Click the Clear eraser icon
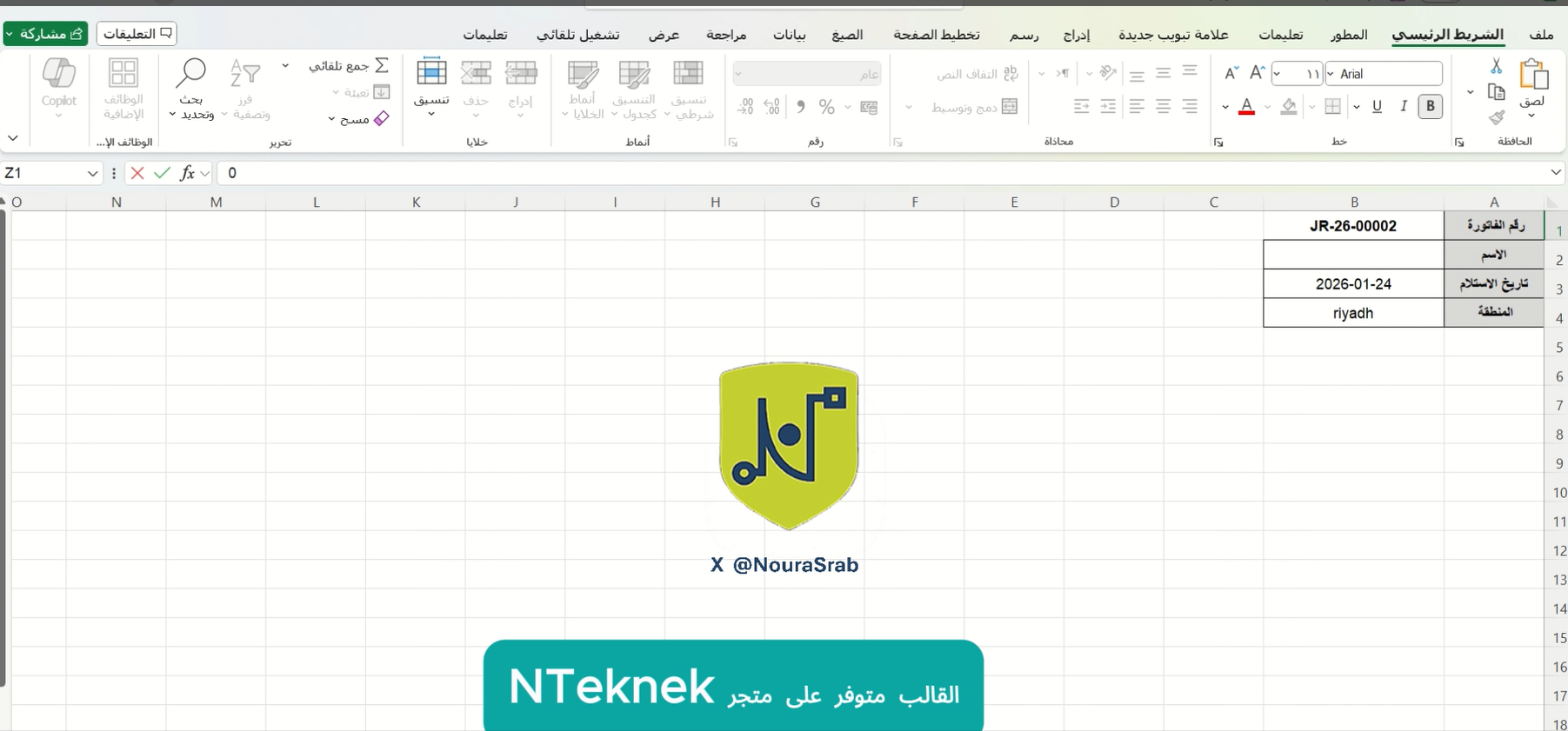Image resolution: width=1568 pixels, height=731 pixels. 381,118
